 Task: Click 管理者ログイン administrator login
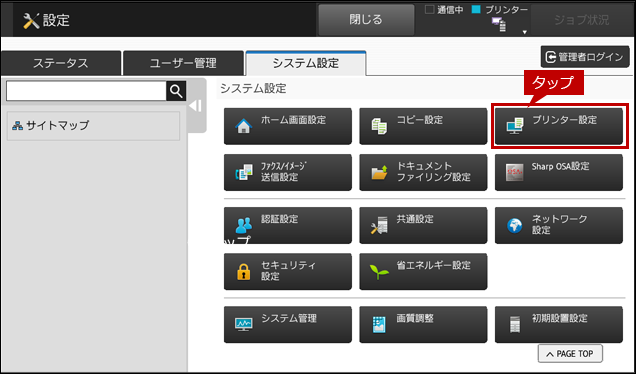585,57
